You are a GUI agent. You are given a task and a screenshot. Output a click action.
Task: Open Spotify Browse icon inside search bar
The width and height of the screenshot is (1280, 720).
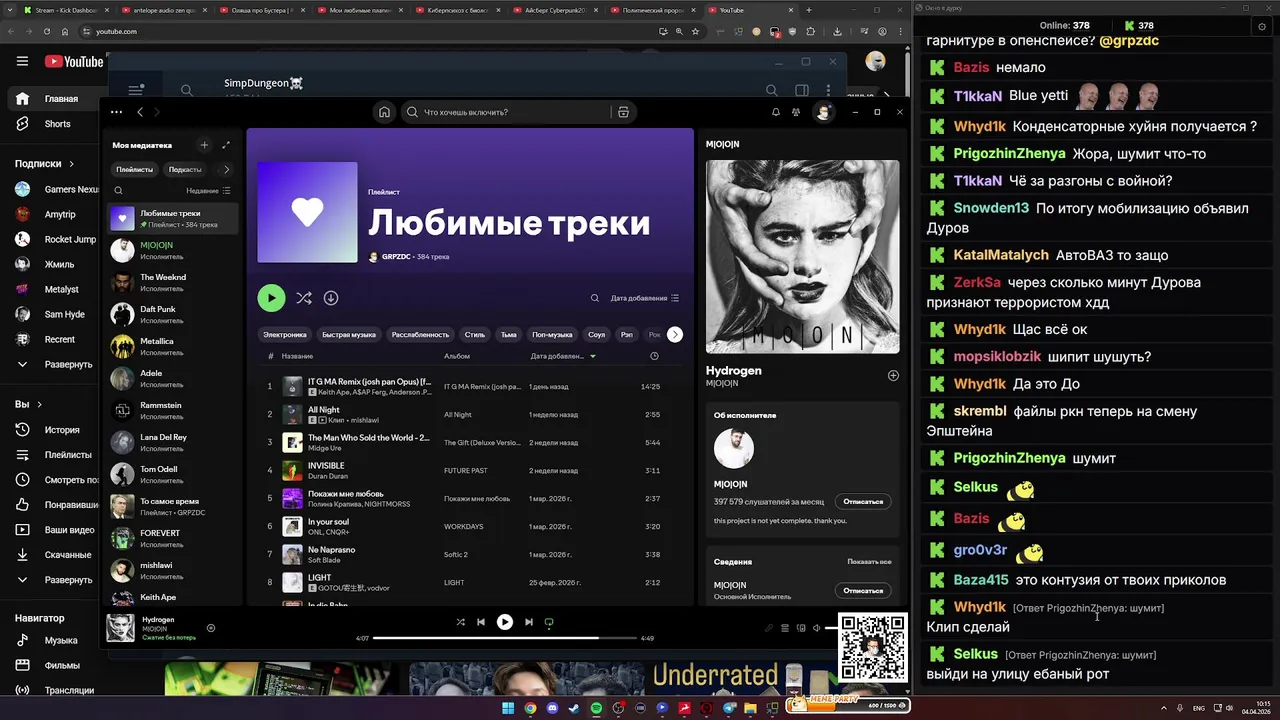tap(623, 112)
